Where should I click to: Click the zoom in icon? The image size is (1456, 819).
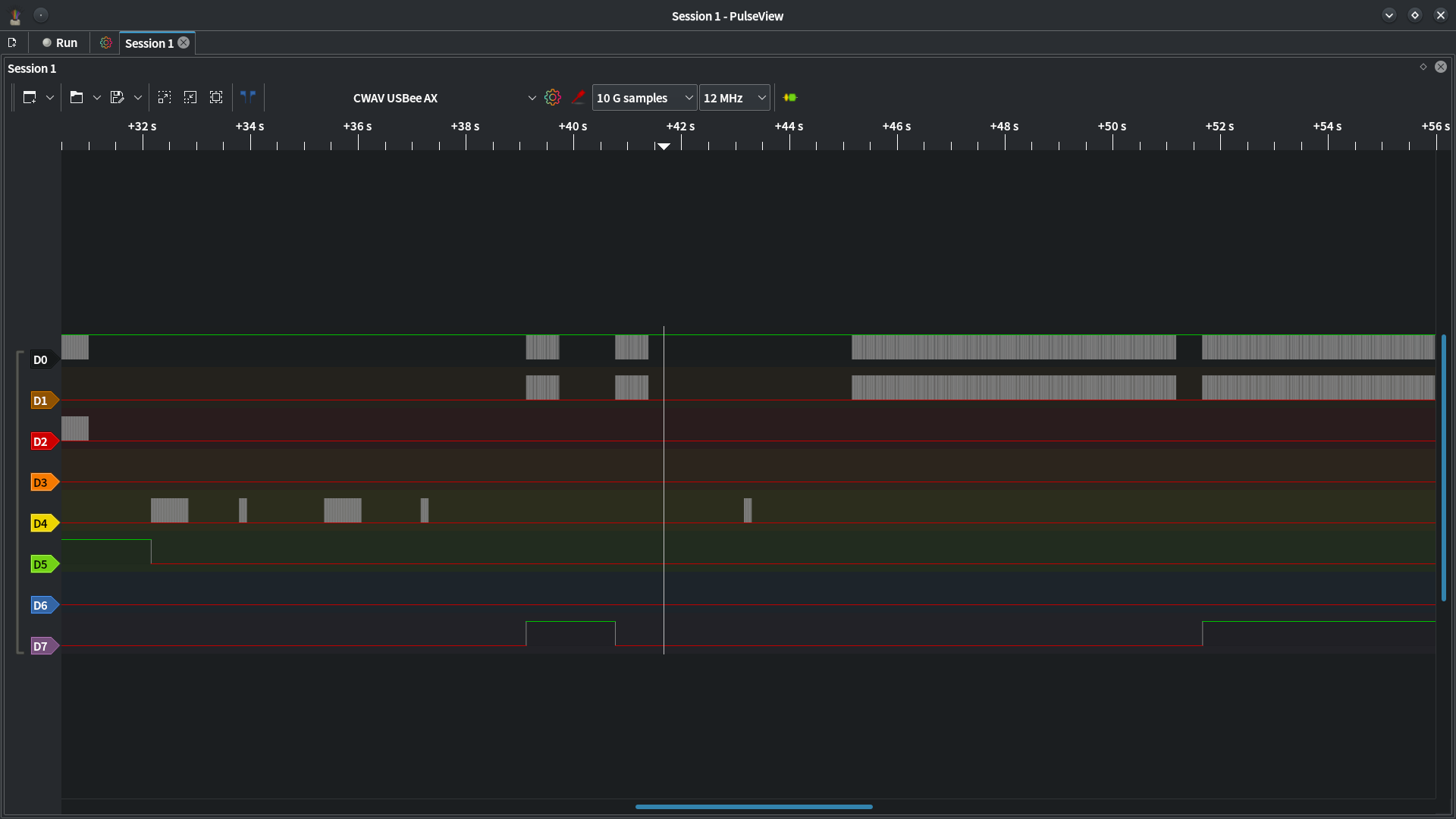coord(165,98)
